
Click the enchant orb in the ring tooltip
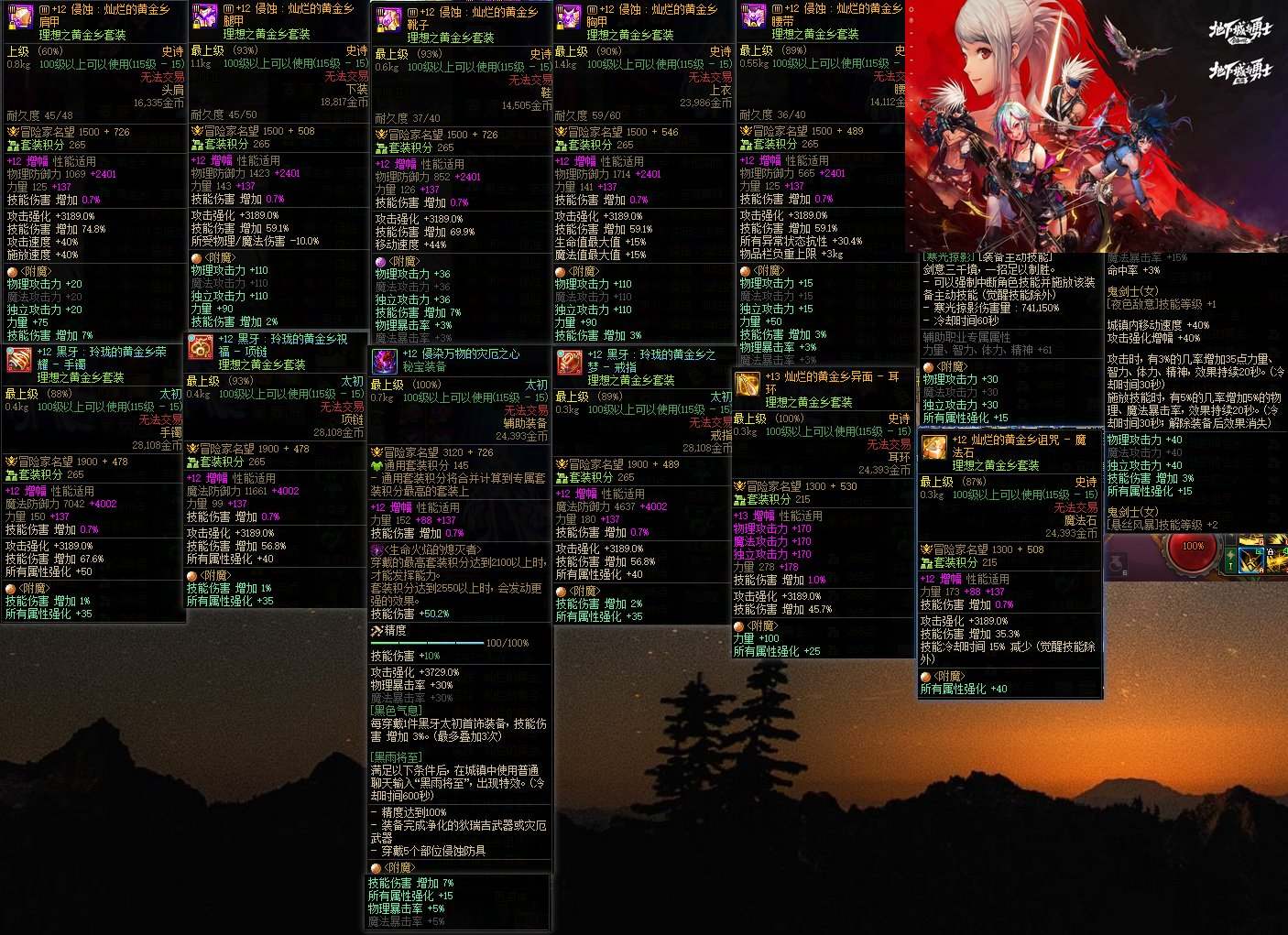pyautogui.click(x=562, y=592)
